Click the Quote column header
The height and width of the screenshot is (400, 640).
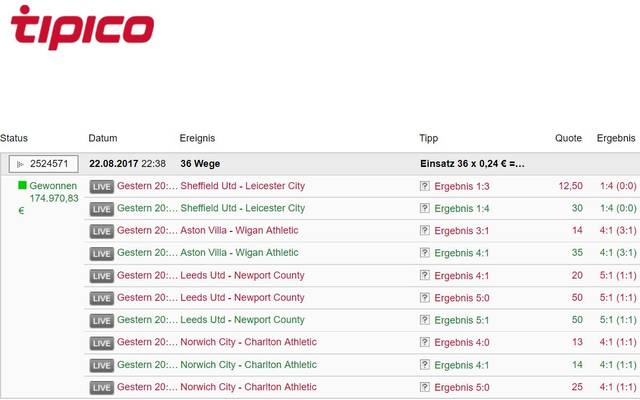point(568,138)
